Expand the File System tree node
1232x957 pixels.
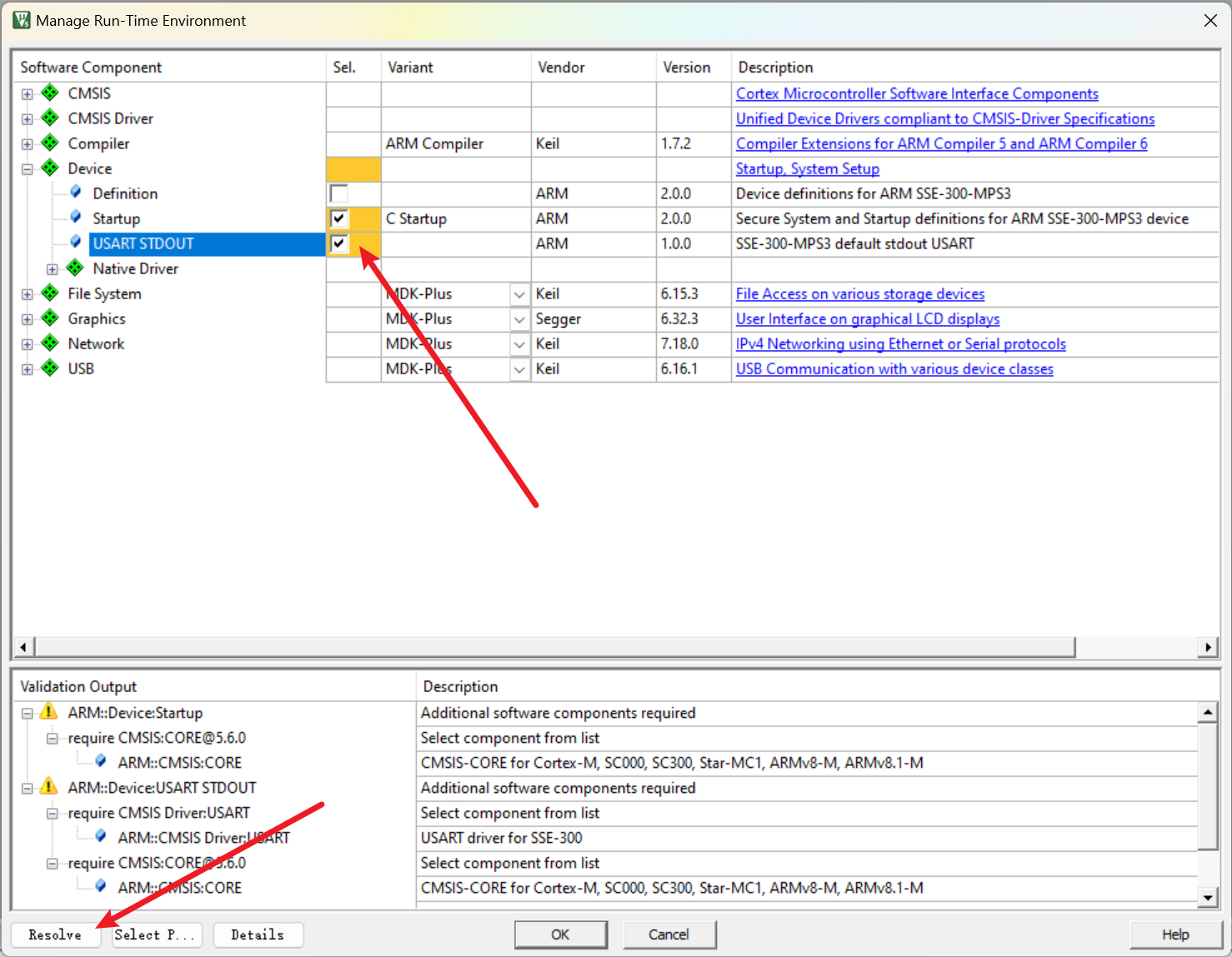pyautogui.click(x=28, y=294)
